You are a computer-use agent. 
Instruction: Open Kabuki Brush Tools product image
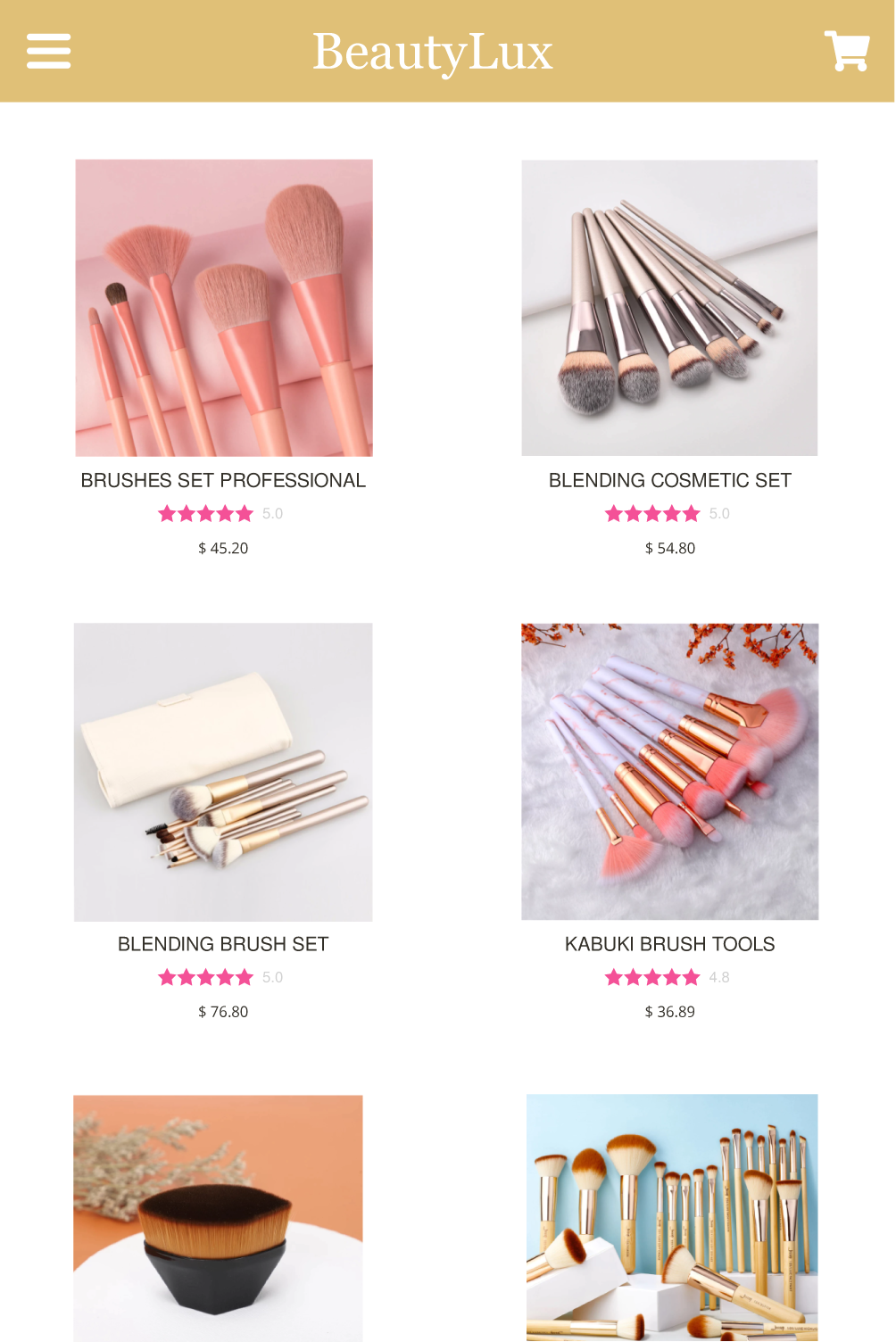click(670, 772)
